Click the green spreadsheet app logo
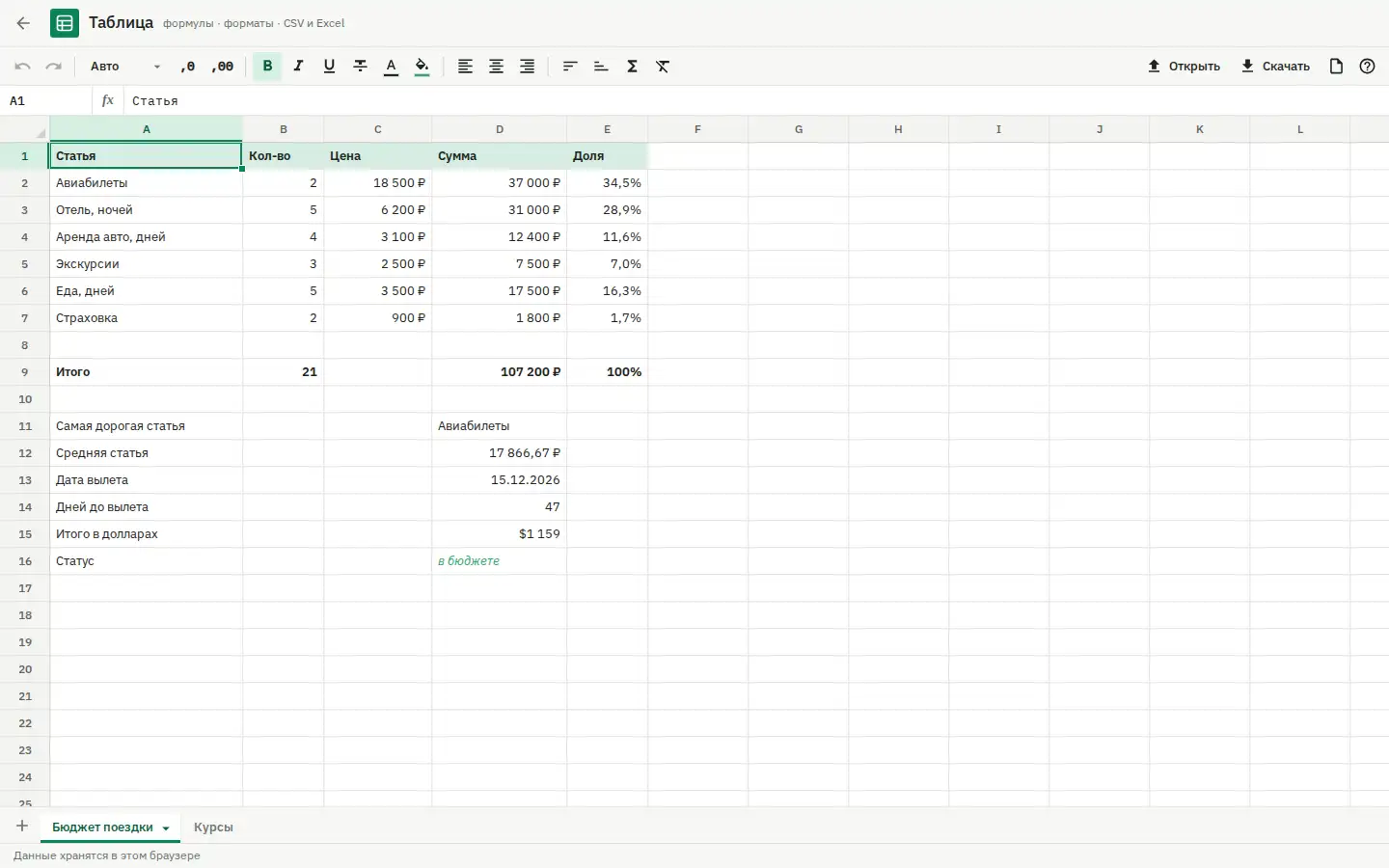The image size is (1389, 868). click(65, 23)
